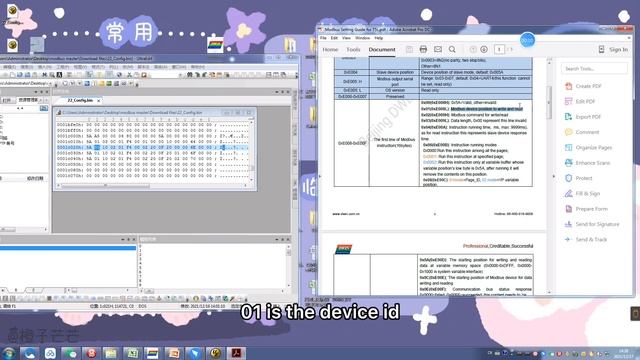640x360 pixels.
Task: Open the Window menu in Acrobat
Action: coord(362,38)
